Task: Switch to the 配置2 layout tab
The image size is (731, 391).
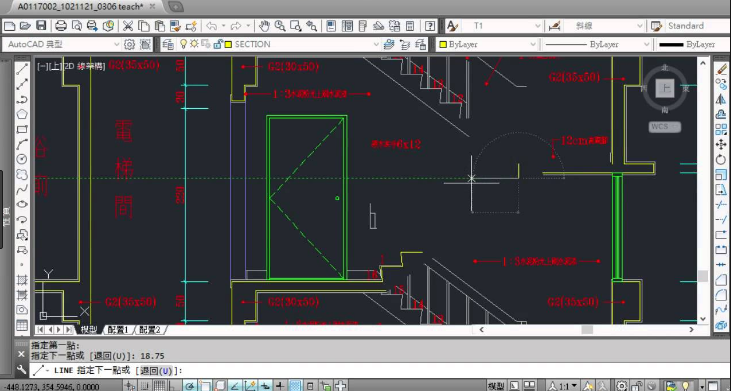Action: click(150, 329)
